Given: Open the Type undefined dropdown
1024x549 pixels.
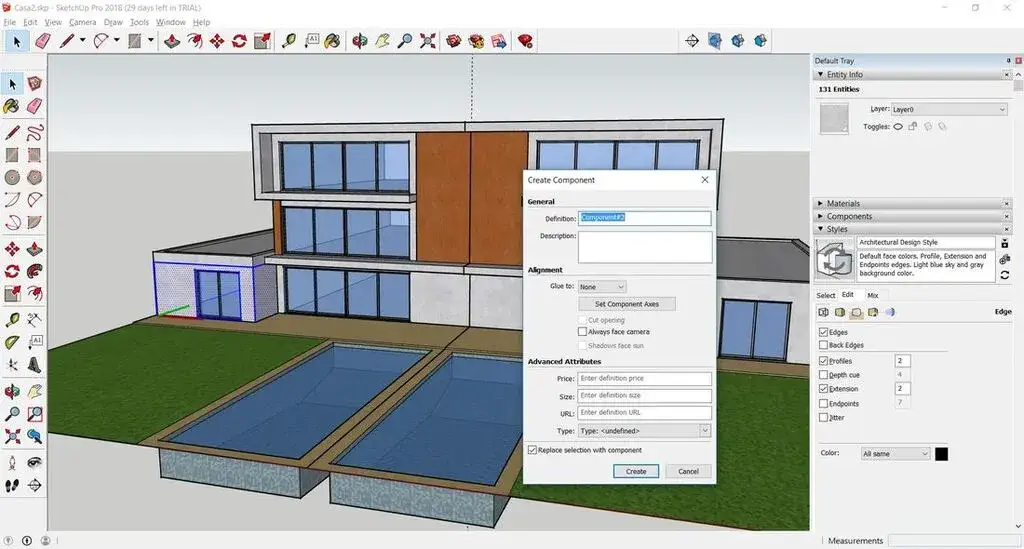Looking at the screenshot, I should coord(644,430).
